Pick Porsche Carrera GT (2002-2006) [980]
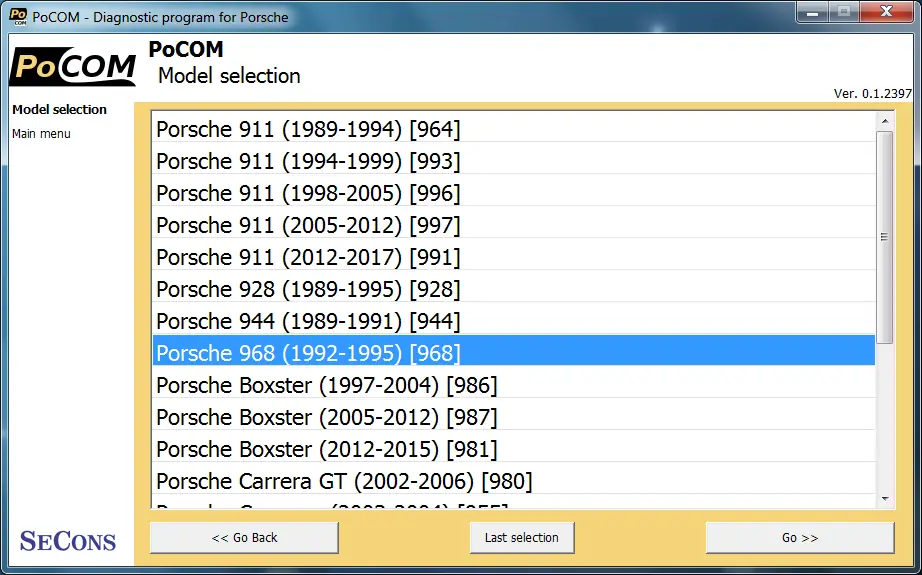Image resolution: width=922 pixels, height=575 pixels. 513,481
